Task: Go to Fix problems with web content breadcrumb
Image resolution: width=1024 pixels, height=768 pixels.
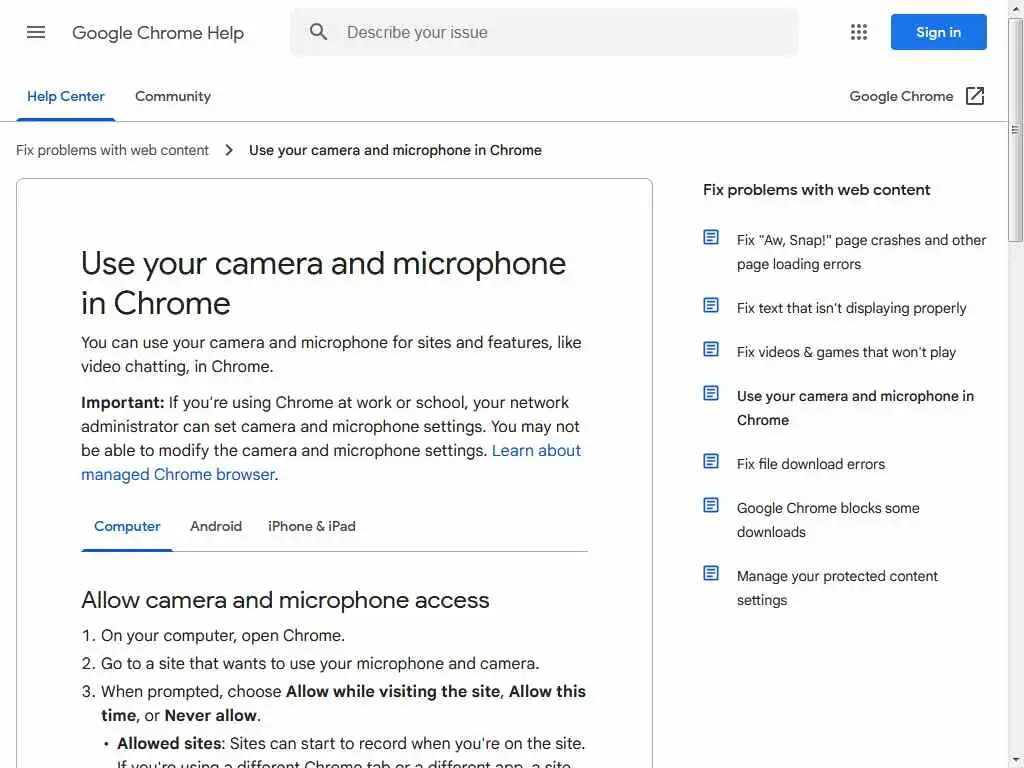Action: coord(112,150)
